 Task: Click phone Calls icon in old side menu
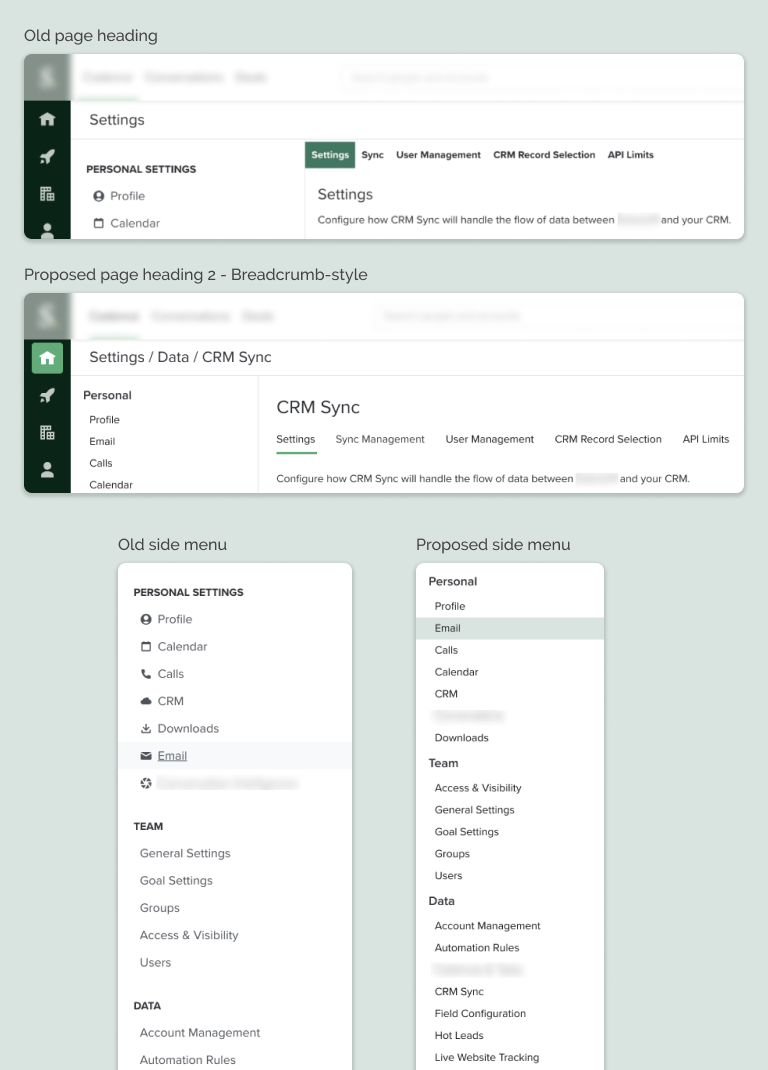coord(145,674)
